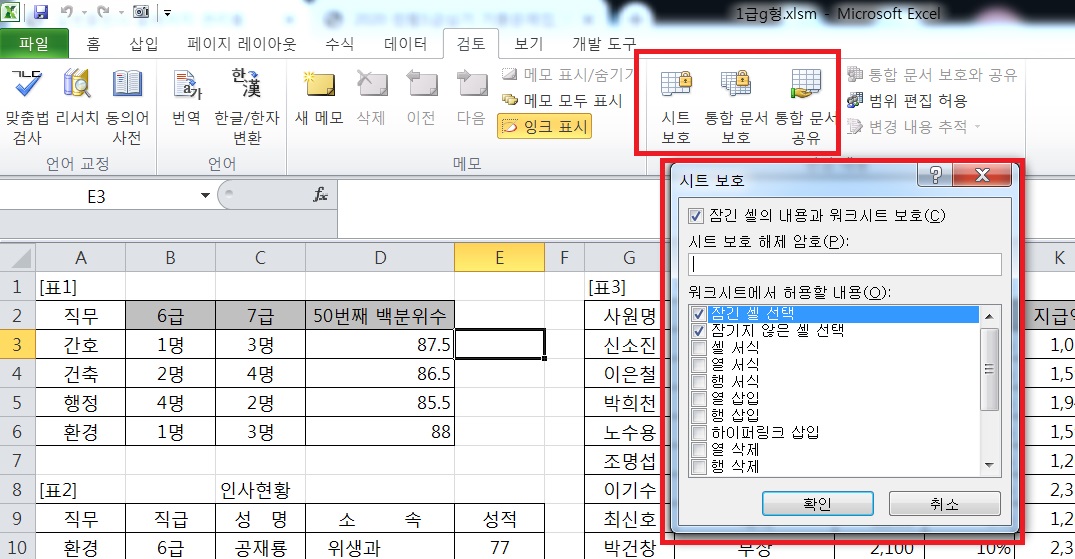The width and height of the screenshot is (1075, 559).
Task: Click the 확인 button in dialog
Action: [x=817, y=502]
